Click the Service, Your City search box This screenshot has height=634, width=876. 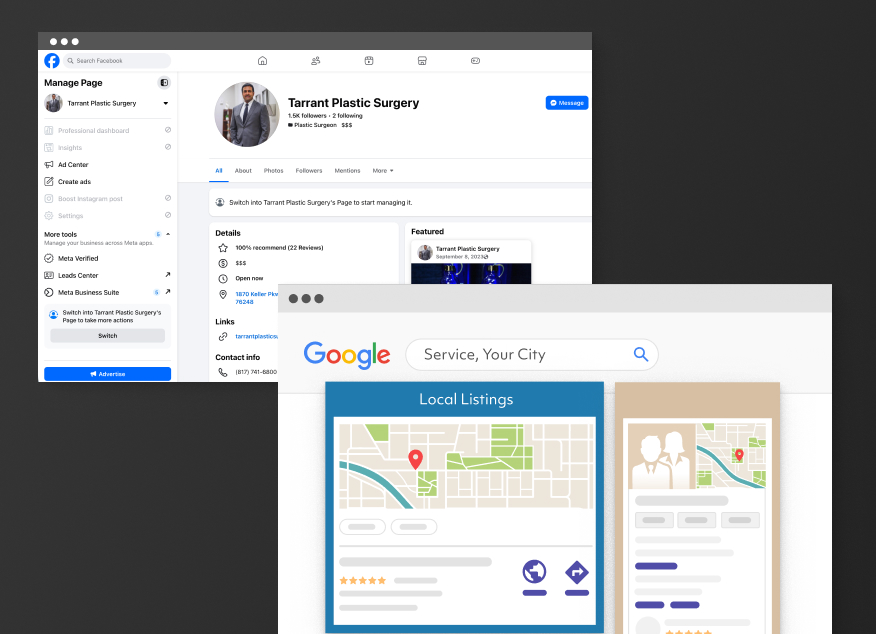click(532, 355)
